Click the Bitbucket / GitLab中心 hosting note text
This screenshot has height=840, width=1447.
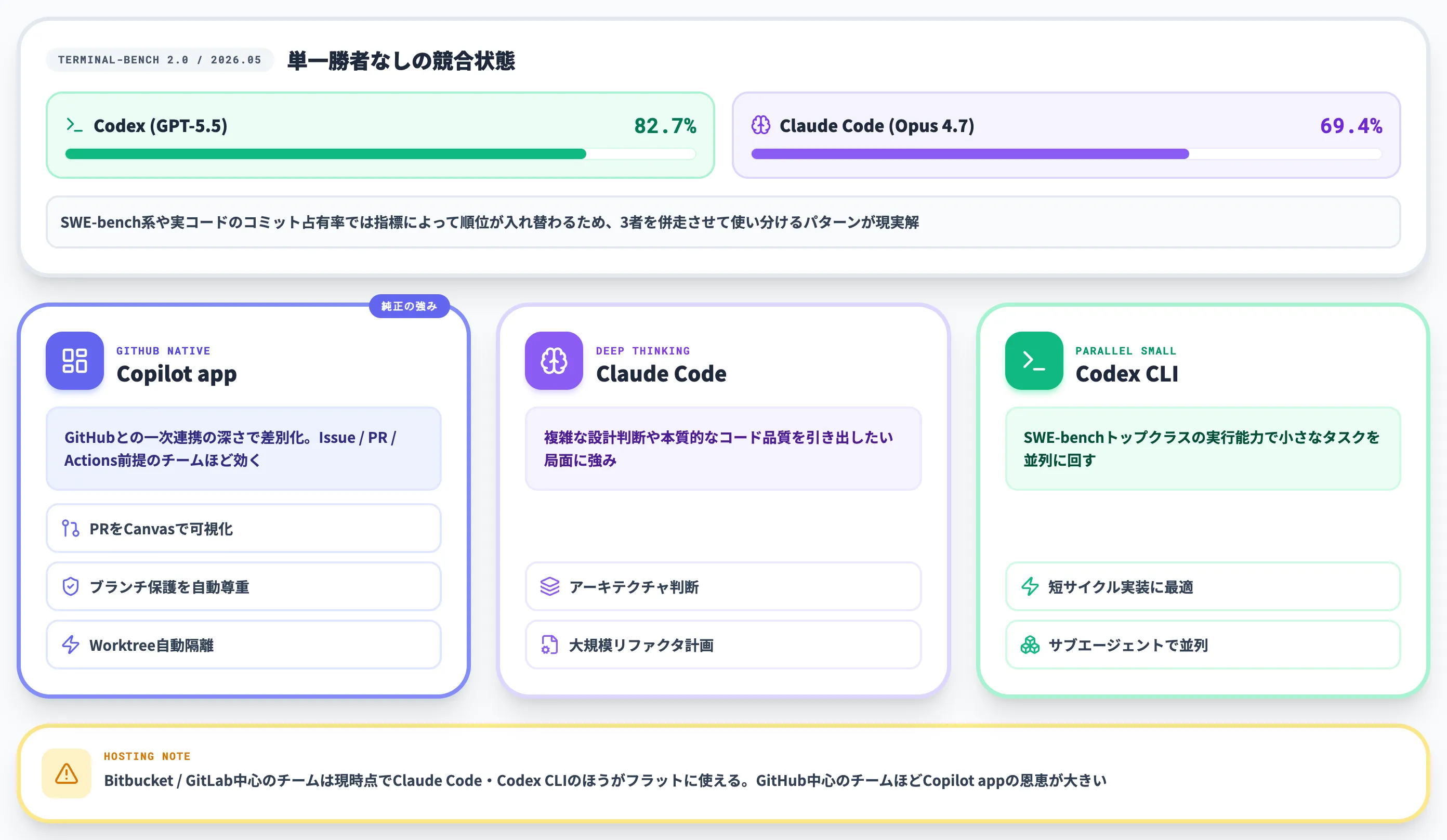point(604,780)
